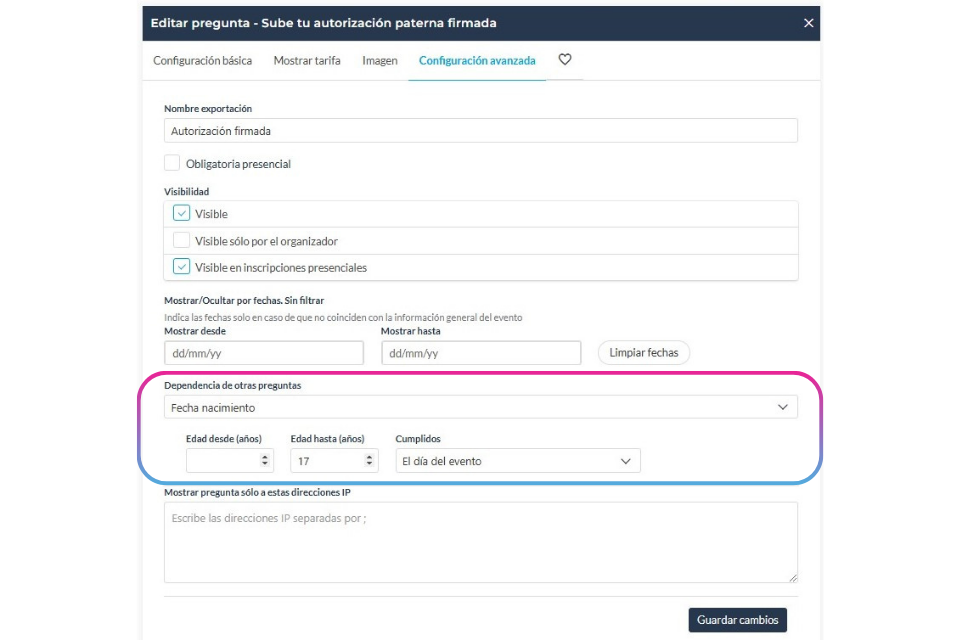960x640 pixels.
Task: Enable Visible sólo por el organizador
Action: point(181,240)
